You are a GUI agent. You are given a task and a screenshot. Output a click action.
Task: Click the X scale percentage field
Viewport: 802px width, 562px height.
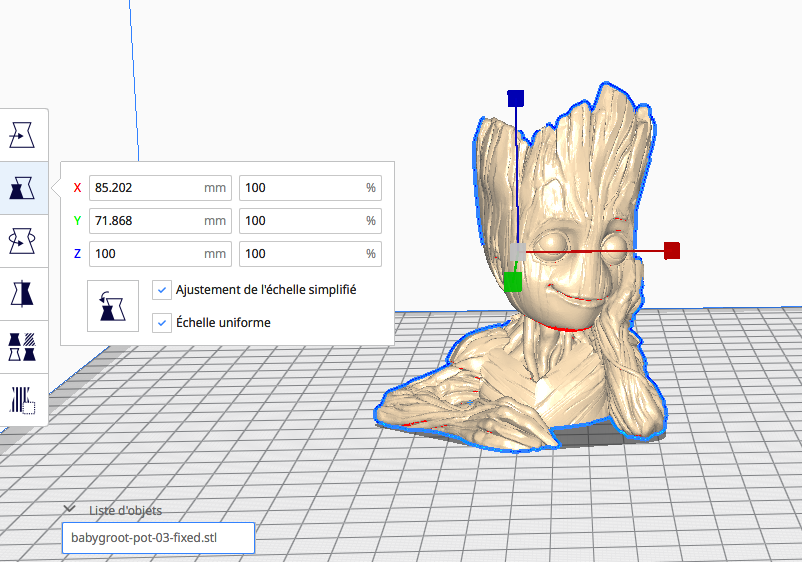[x=310, y=188]
